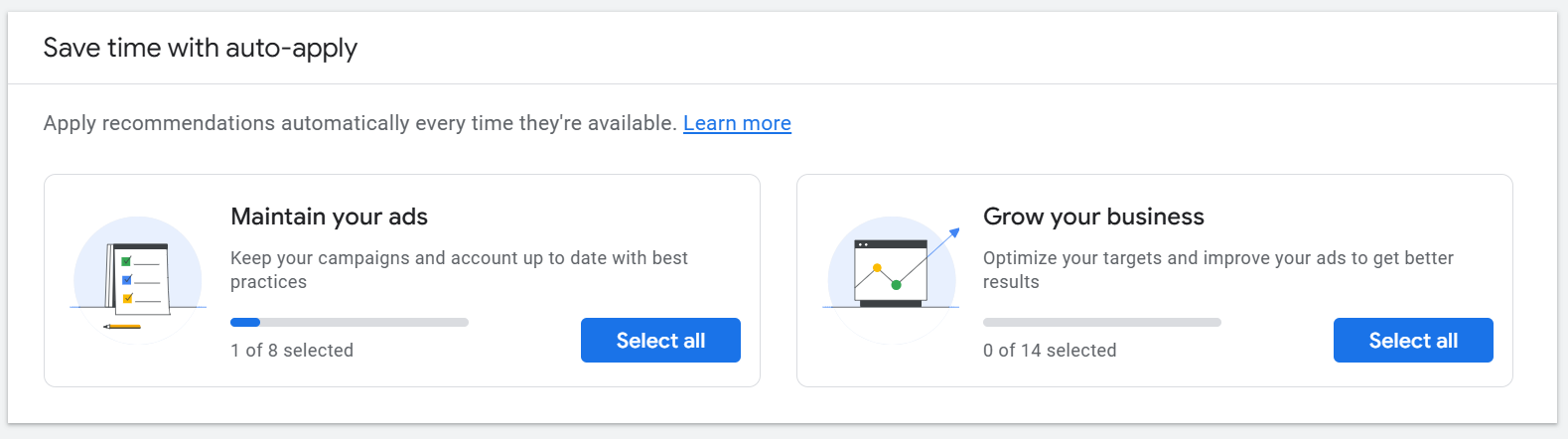
Task: Click the yellow checkmark box in checklist illustration
Action: click(126, 298)
